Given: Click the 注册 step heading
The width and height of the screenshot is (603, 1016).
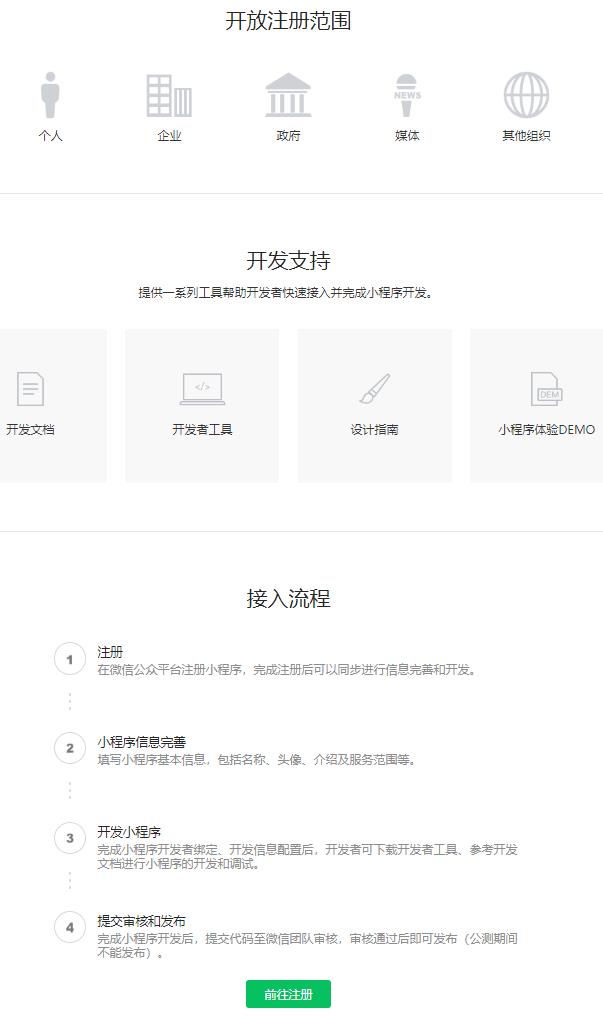Looking at the screenshot, I should (110, 652).
